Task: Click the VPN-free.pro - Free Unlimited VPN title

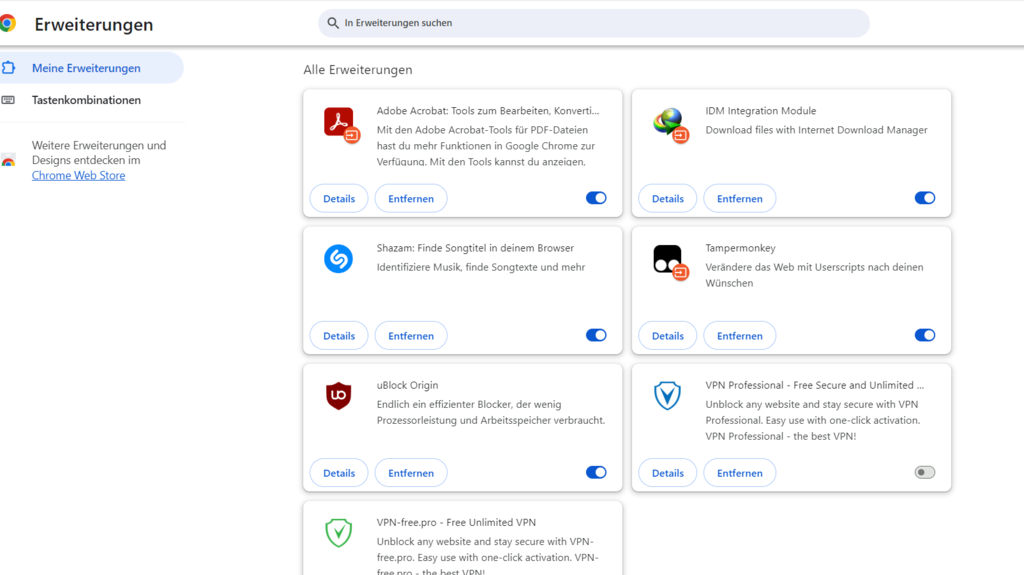Action: pyautogui.click(x=456, y=523)
